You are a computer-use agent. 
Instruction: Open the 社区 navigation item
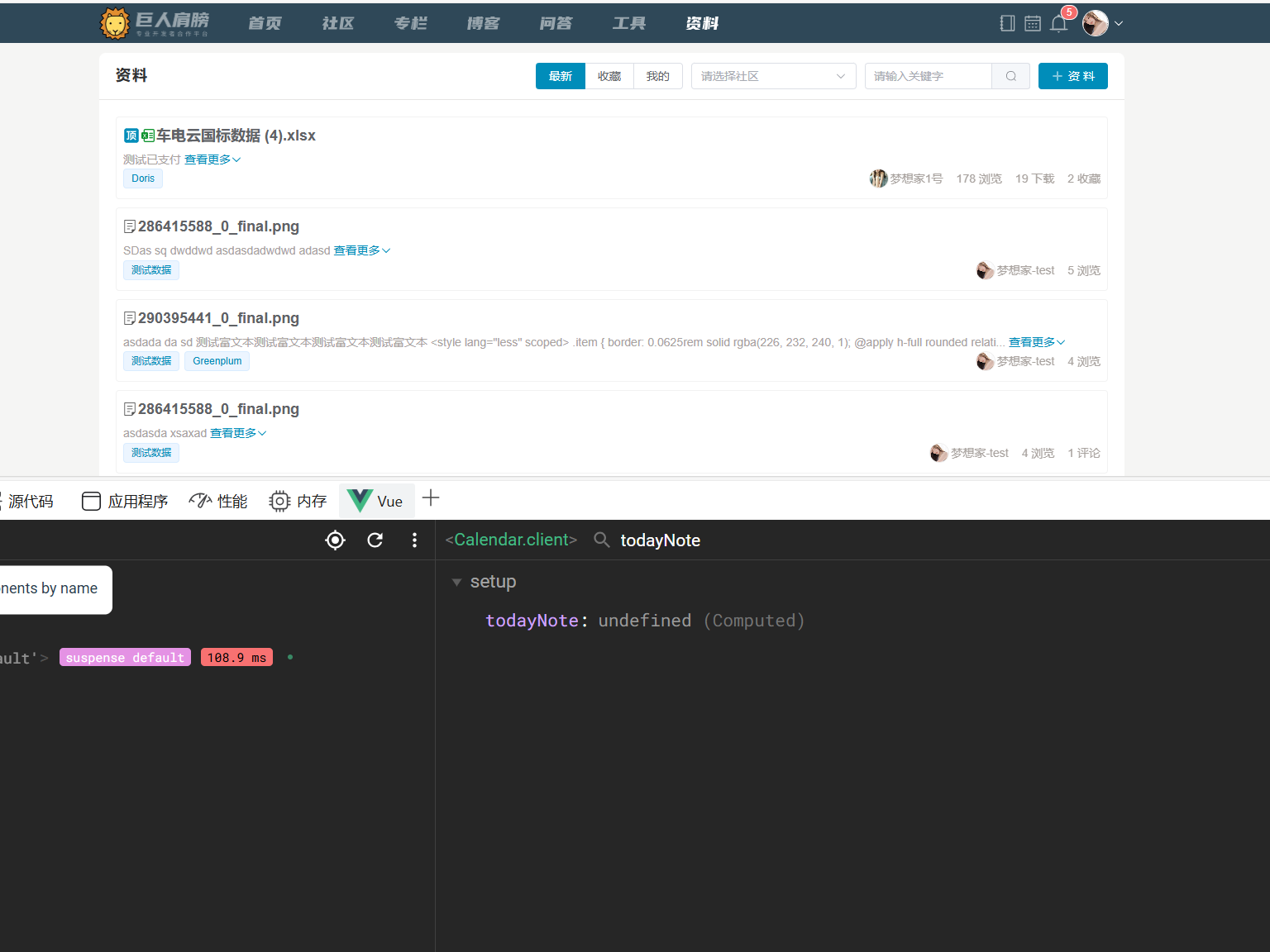(338, 23)
